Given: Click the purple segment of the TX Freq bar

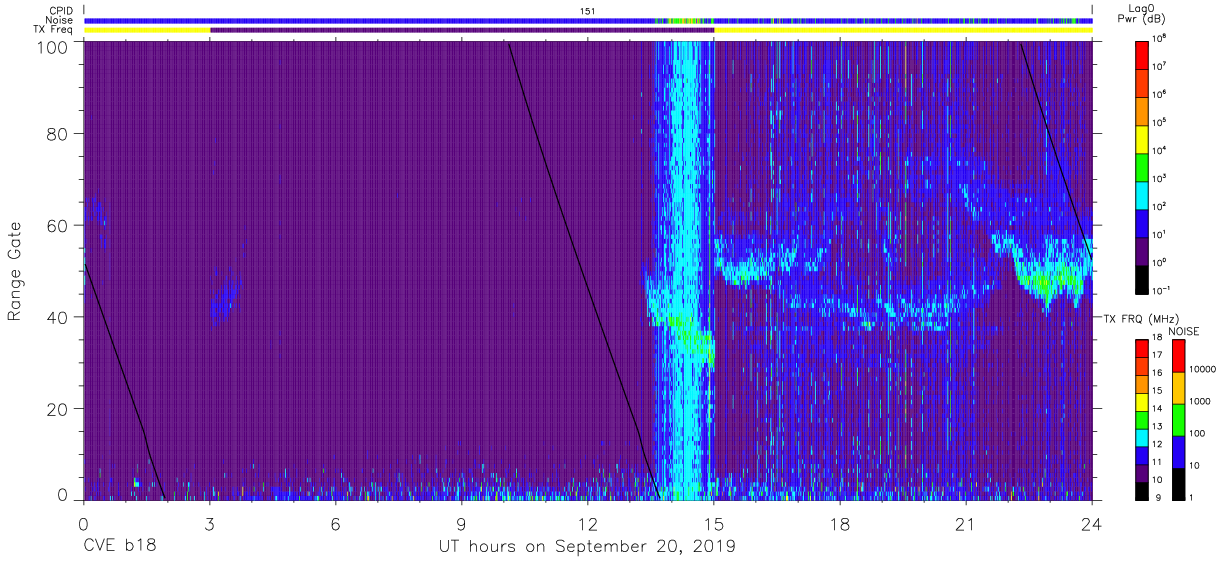Looking at the screenshot, I should 462,30.
